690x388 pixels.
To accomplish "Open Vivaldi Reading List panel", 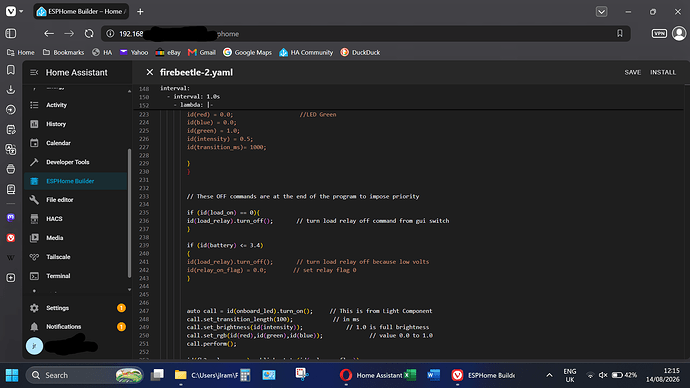I will tap(11, 189).
